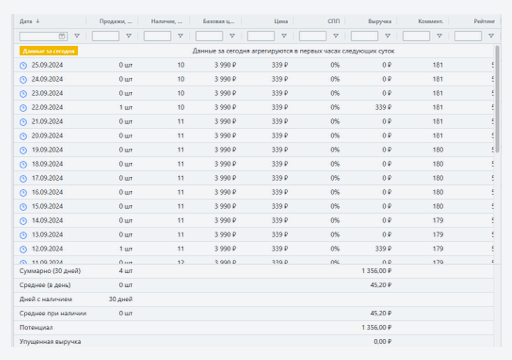The width and height of the screenshot is (512, 360).
Task: Open filter funnel for СПП column
Action: 336,36
